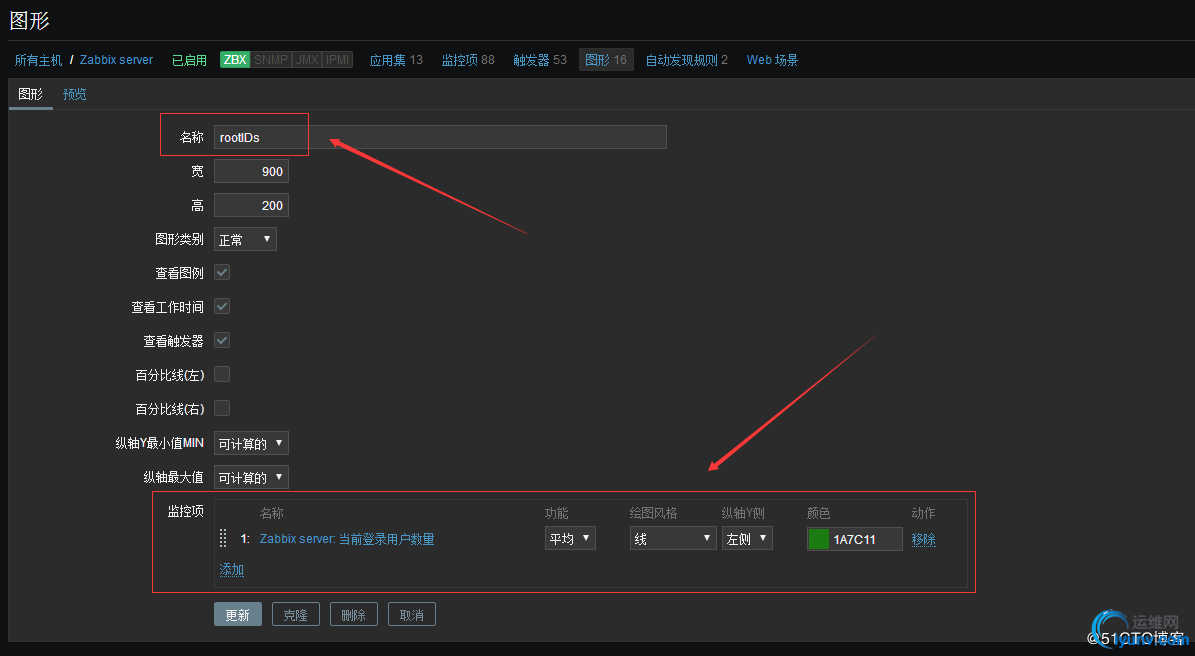Click the 删除 button
This screenshot has height=656, width=1195.
click(354, 615)
